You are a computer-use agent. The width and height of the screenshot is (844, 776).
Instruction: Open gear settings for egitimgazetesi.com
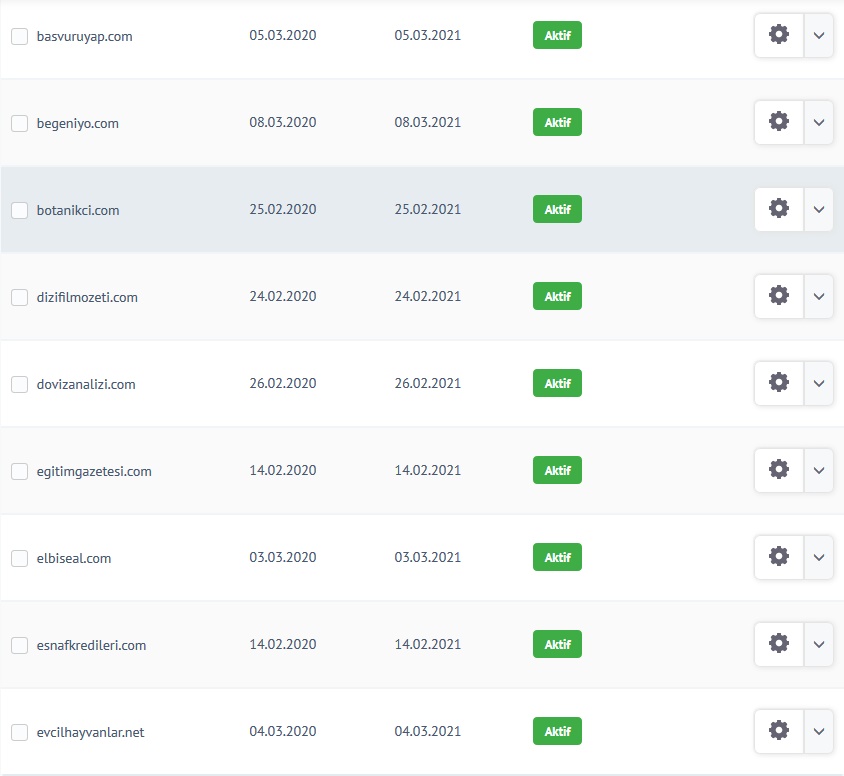click(779, 470)
